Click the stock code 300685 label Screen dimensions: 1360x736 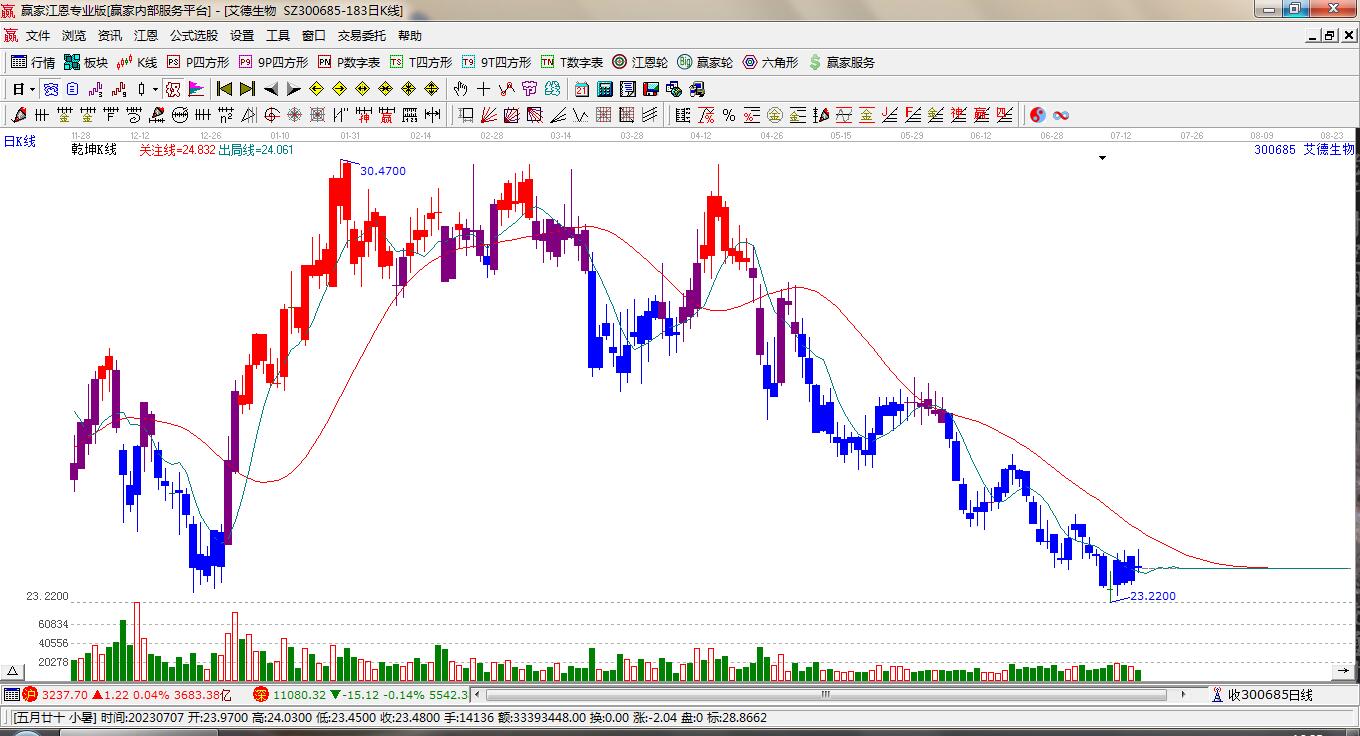point(1274,150)
